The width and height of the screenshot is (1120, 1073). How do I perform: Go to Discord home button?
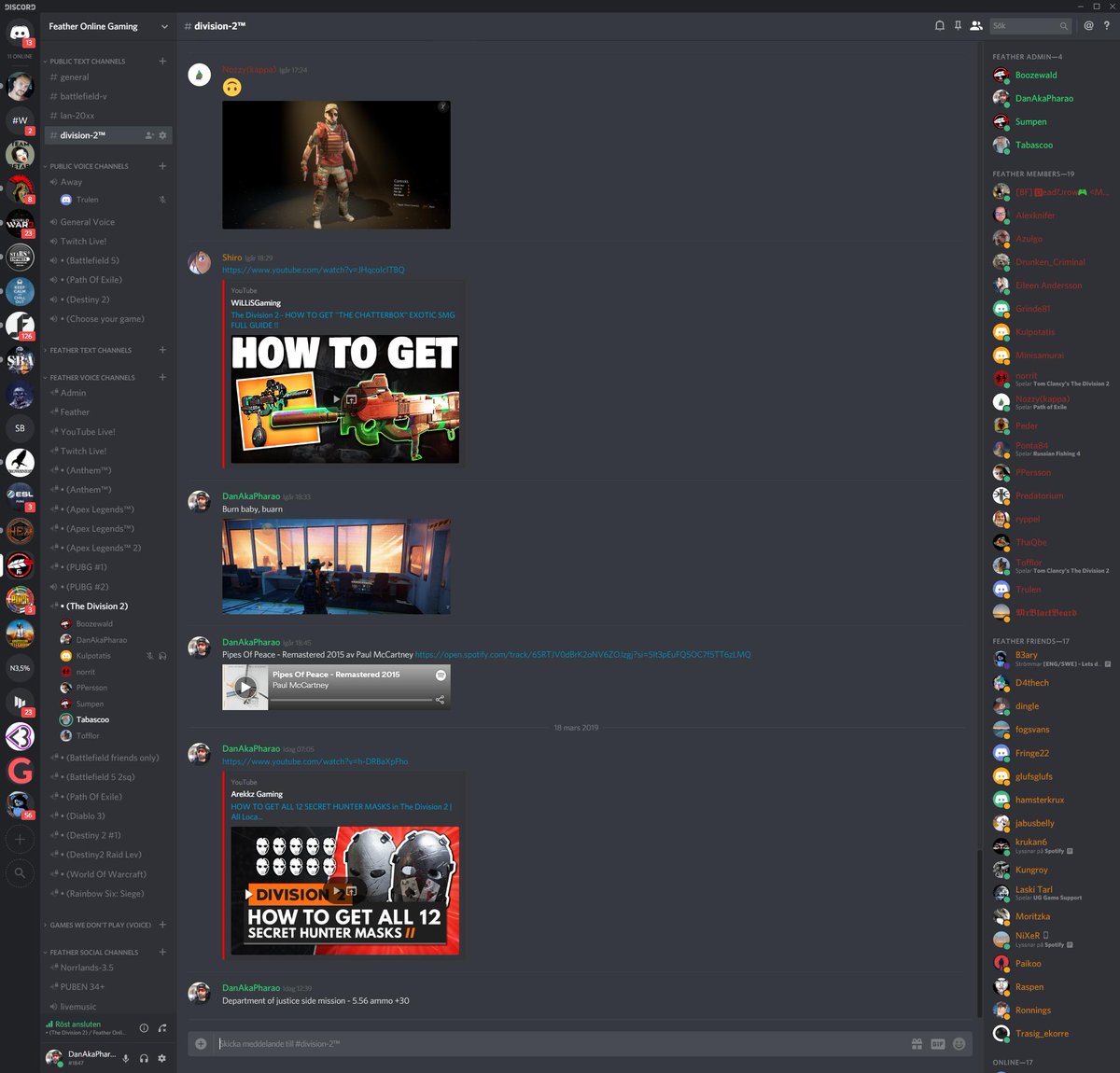20,34
